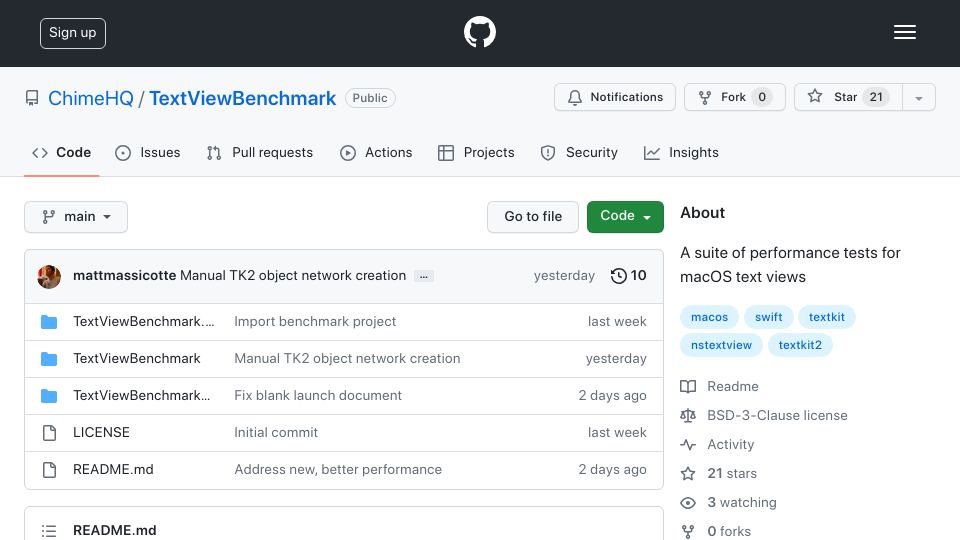Open latest commit 'Manual TK2 object network creation'
The height and width of the screenshot is (540, 960).
293,276
